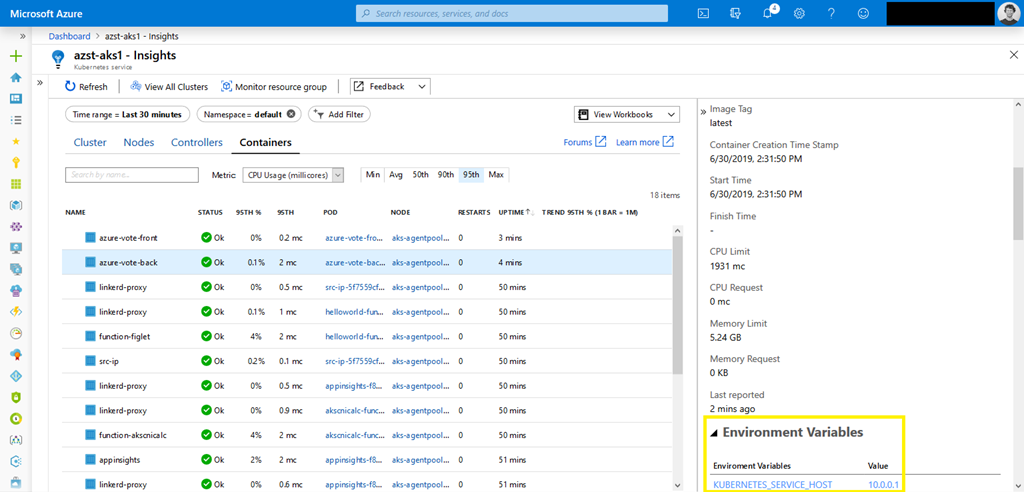This screenshot has height=492, width=1024.
Task: Switch to the Nodes tab
Action: coord(139,142)
